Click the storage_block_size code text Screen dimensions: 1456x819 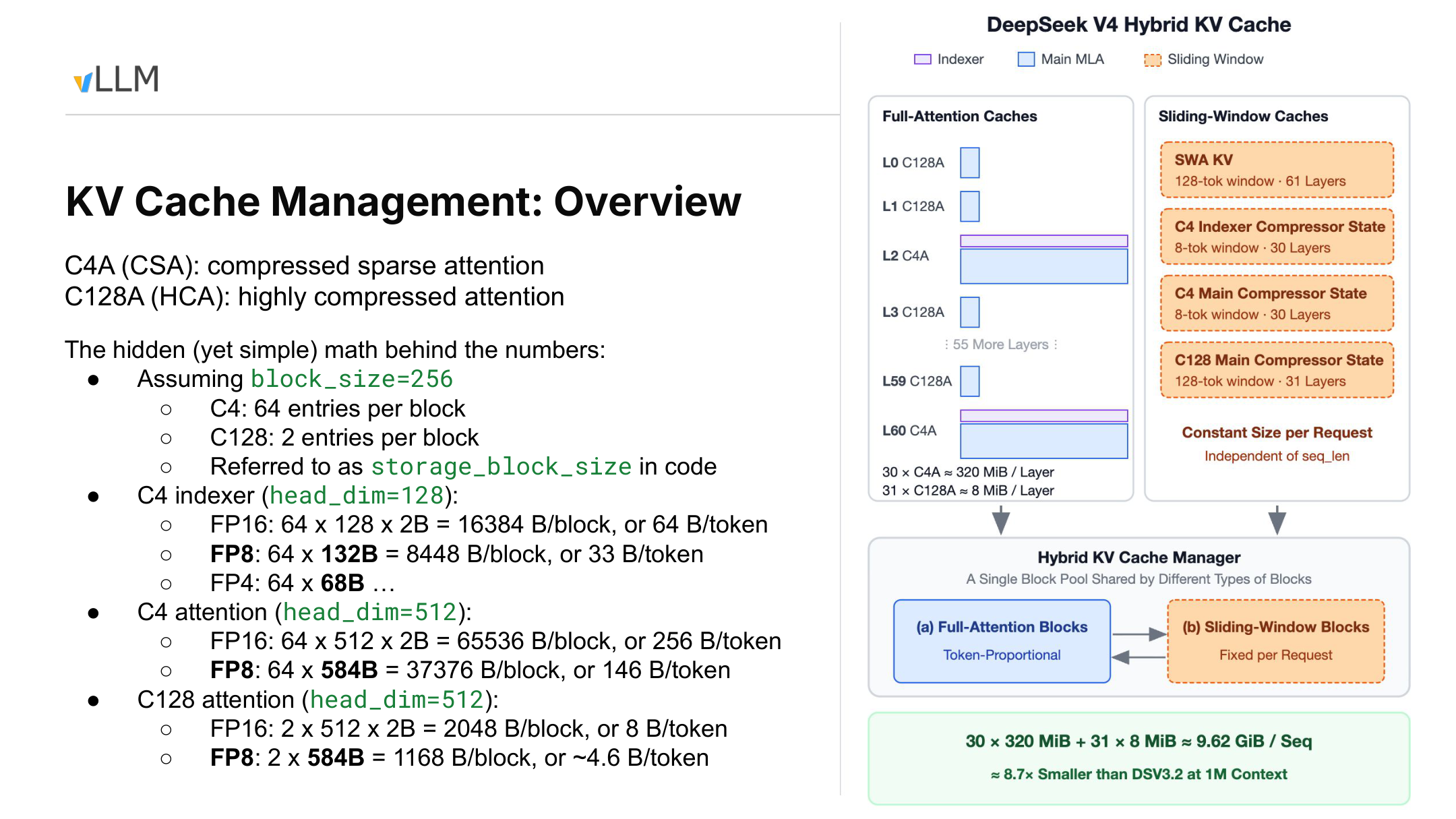pyautogui.click(x=501, y=466)
